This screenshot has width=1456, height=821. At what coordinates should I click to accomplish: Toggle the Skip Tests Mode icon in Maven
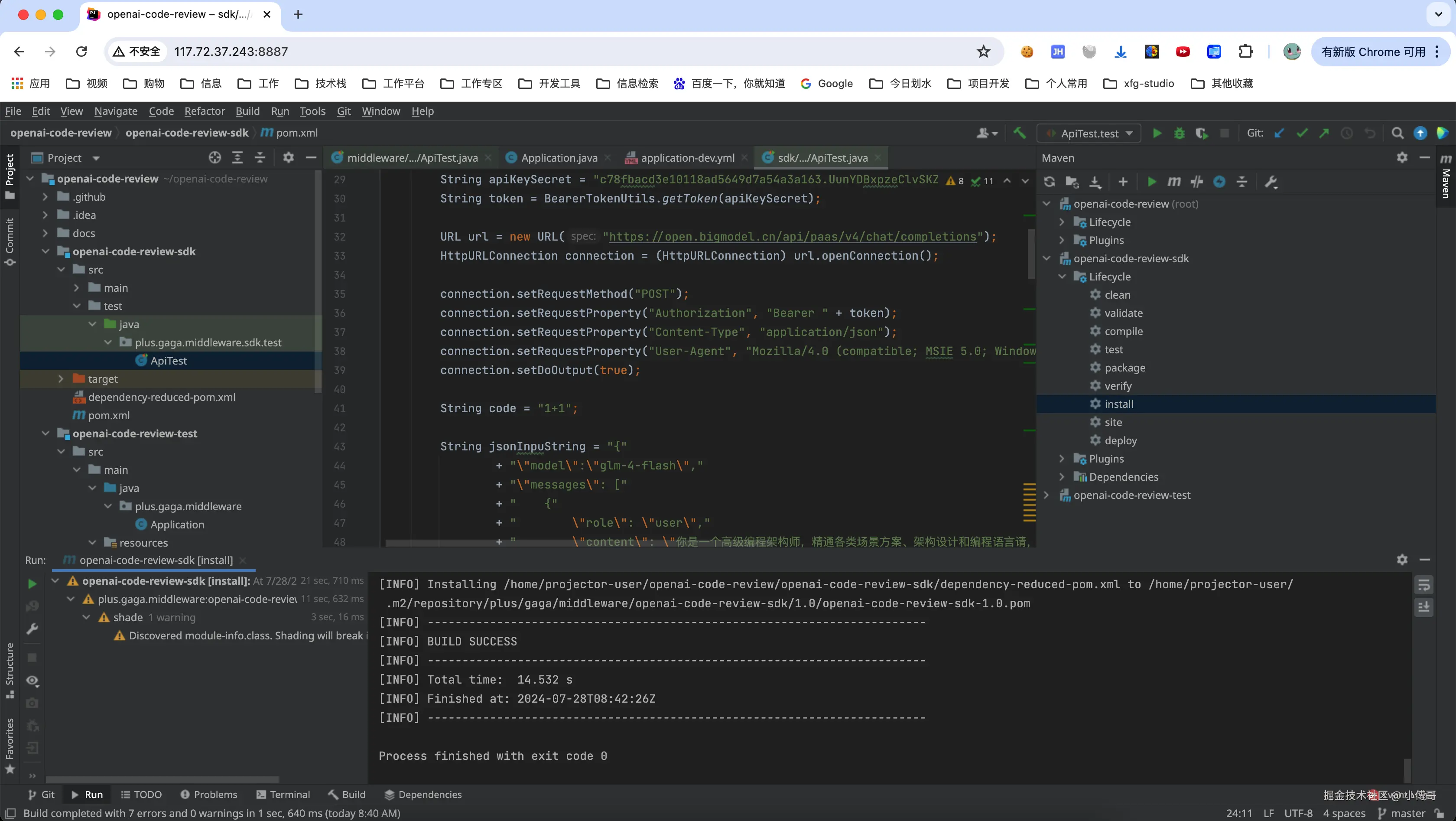pyautogui.click(x=1219, y=182)
